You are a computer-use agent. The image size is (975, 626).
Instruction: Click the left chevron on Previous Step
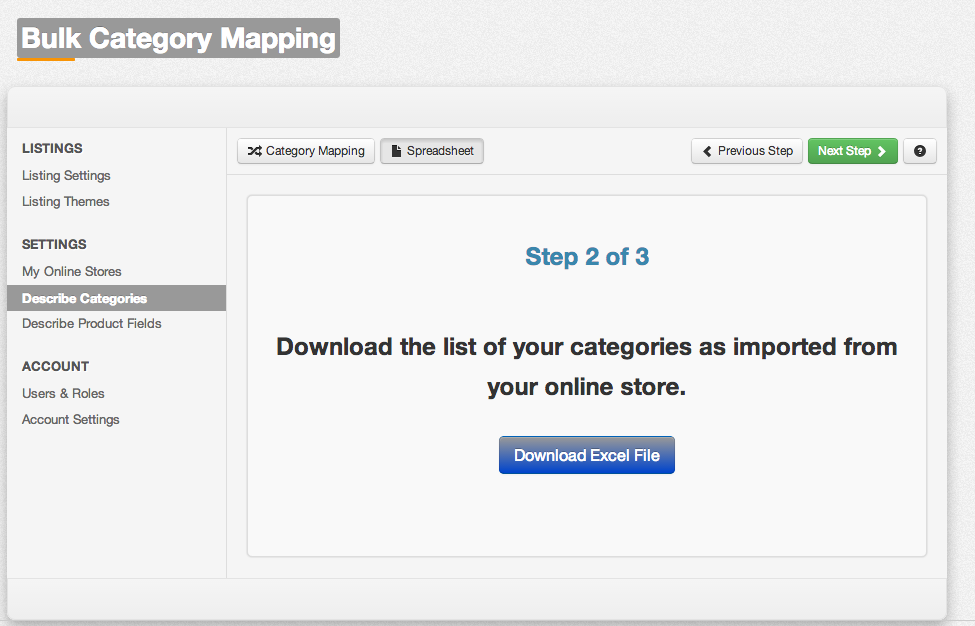[x=707, y=151]
